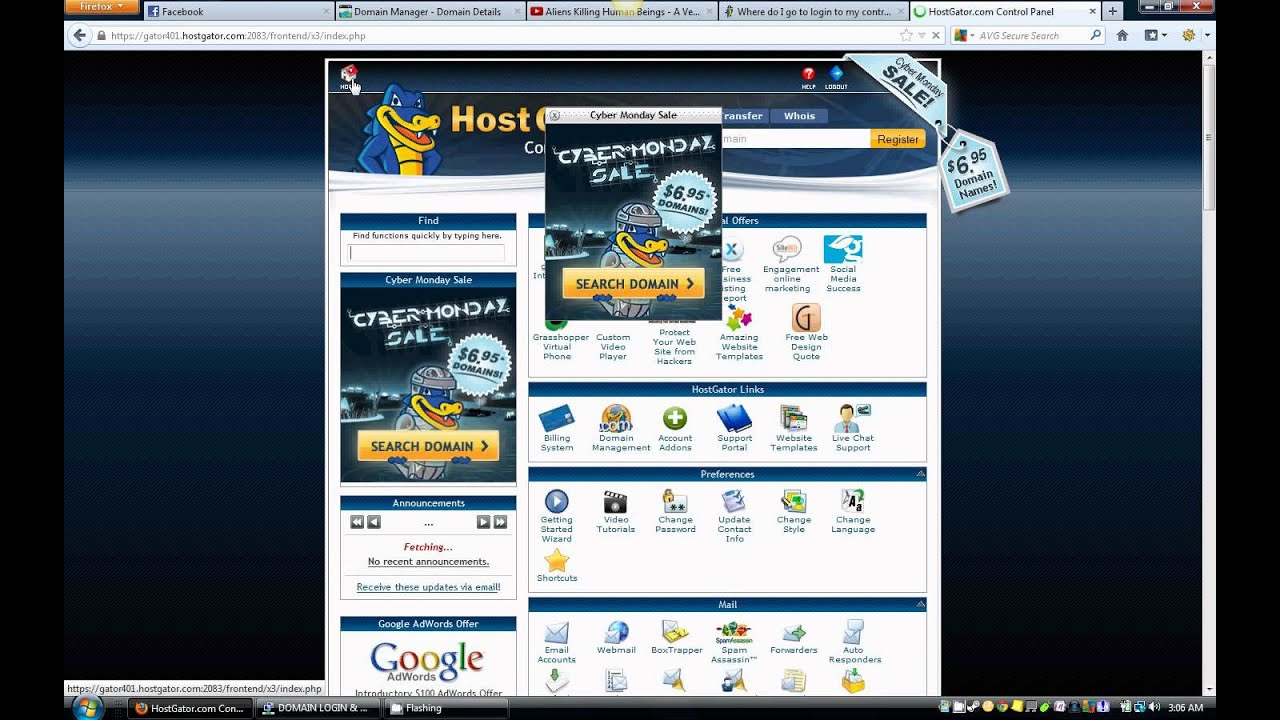Image resolution: width=1280 pixels, height=720 pixels.
Task: Select the Whois tab
Action: coord(799,116)
